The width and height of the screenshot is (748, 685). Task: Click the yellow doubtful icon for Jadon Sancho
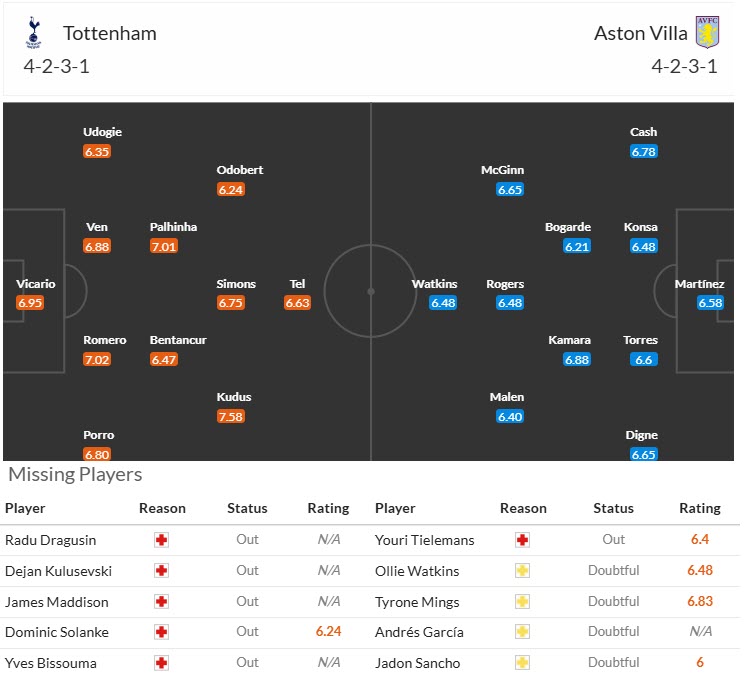[522, 663]
